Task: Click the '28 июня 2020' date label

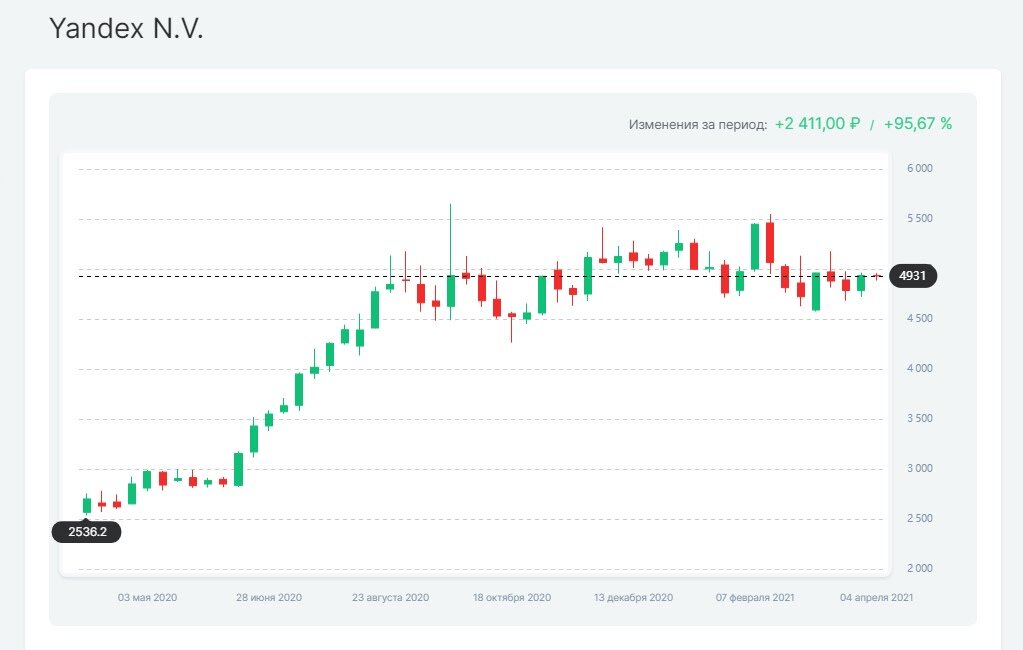Action: pos(269,597)
